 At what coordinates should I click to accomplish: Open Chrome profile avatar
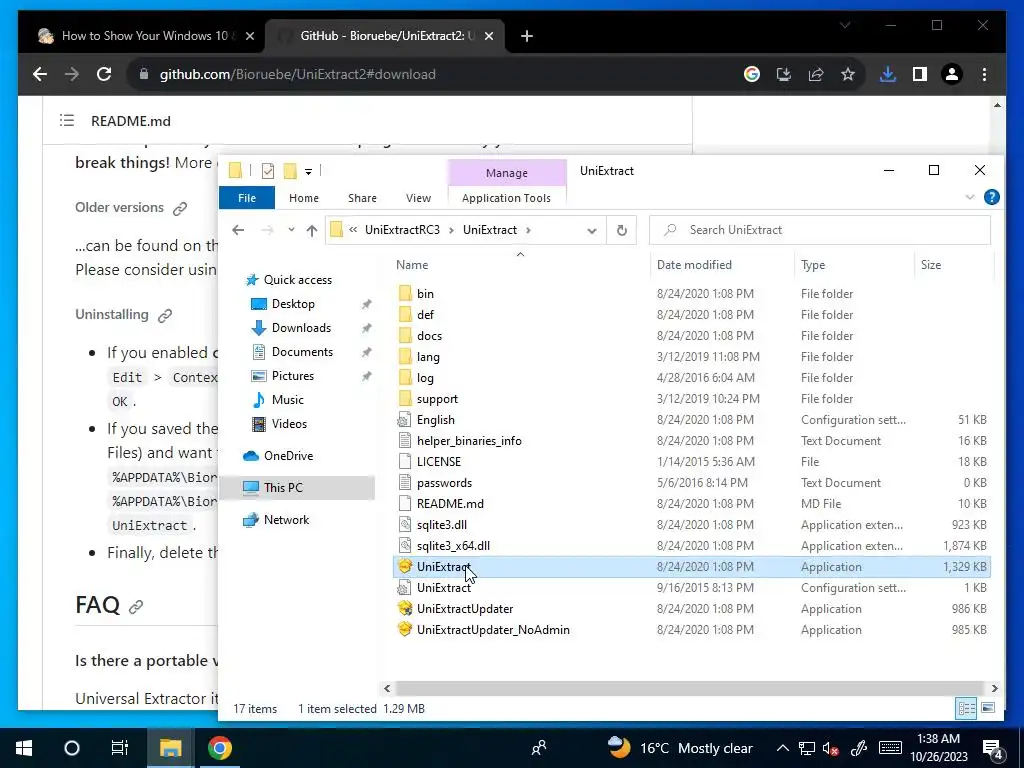(952, 74)
